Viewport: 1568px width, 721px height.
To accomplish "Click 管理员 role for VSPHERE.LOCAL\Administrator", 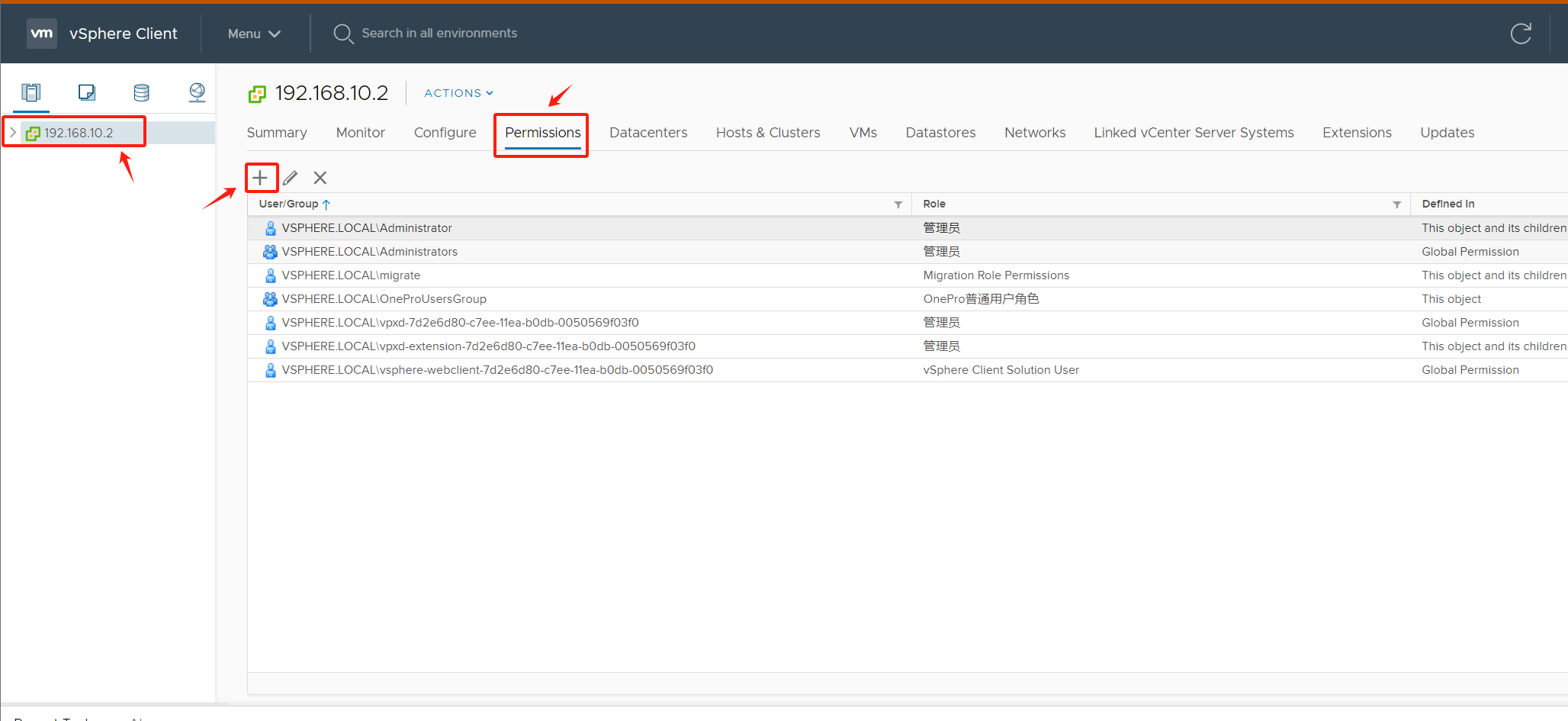I will (941, 228).
